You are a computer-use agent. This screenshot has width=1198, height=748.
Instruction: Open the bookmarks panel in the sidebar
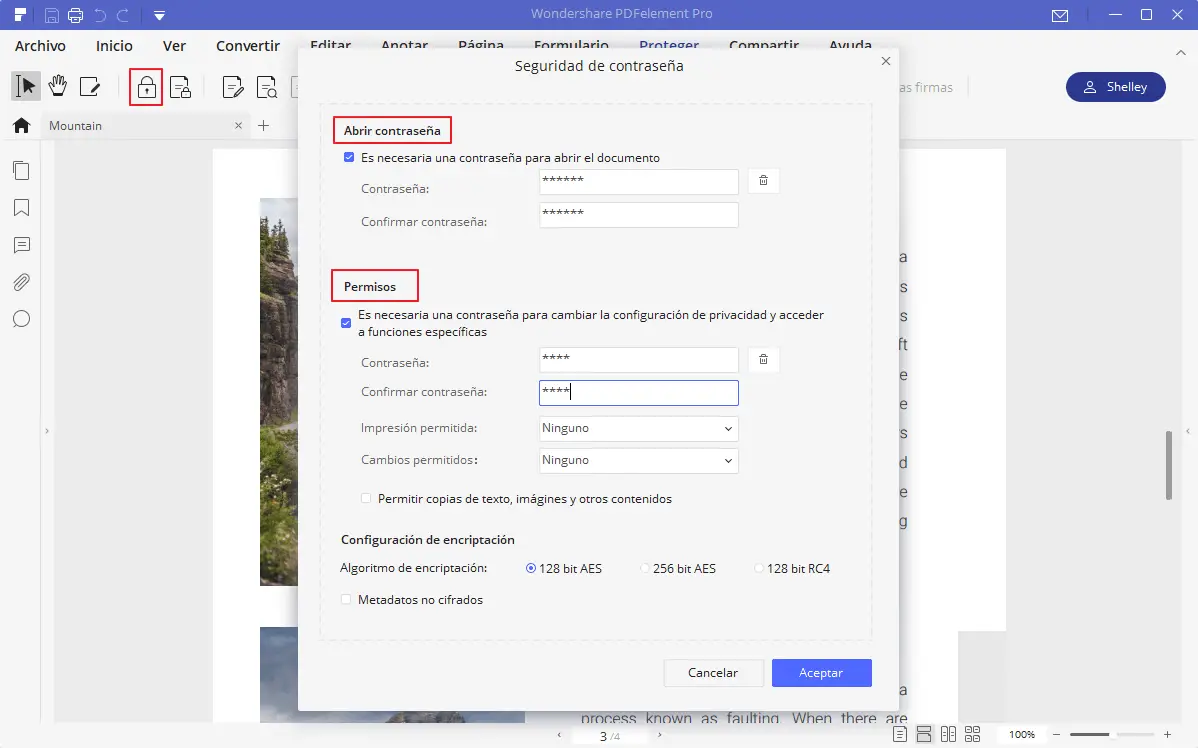[x=21, y=208]
